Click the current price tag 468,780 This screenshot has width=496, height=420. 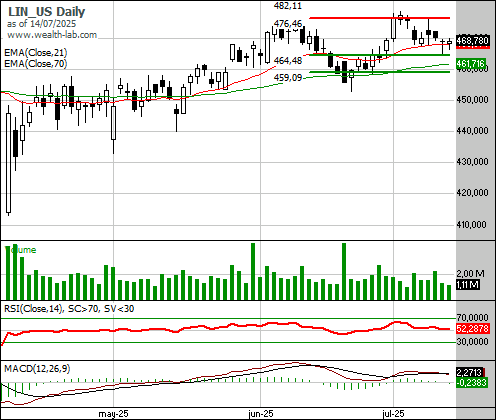click(472, 41)
